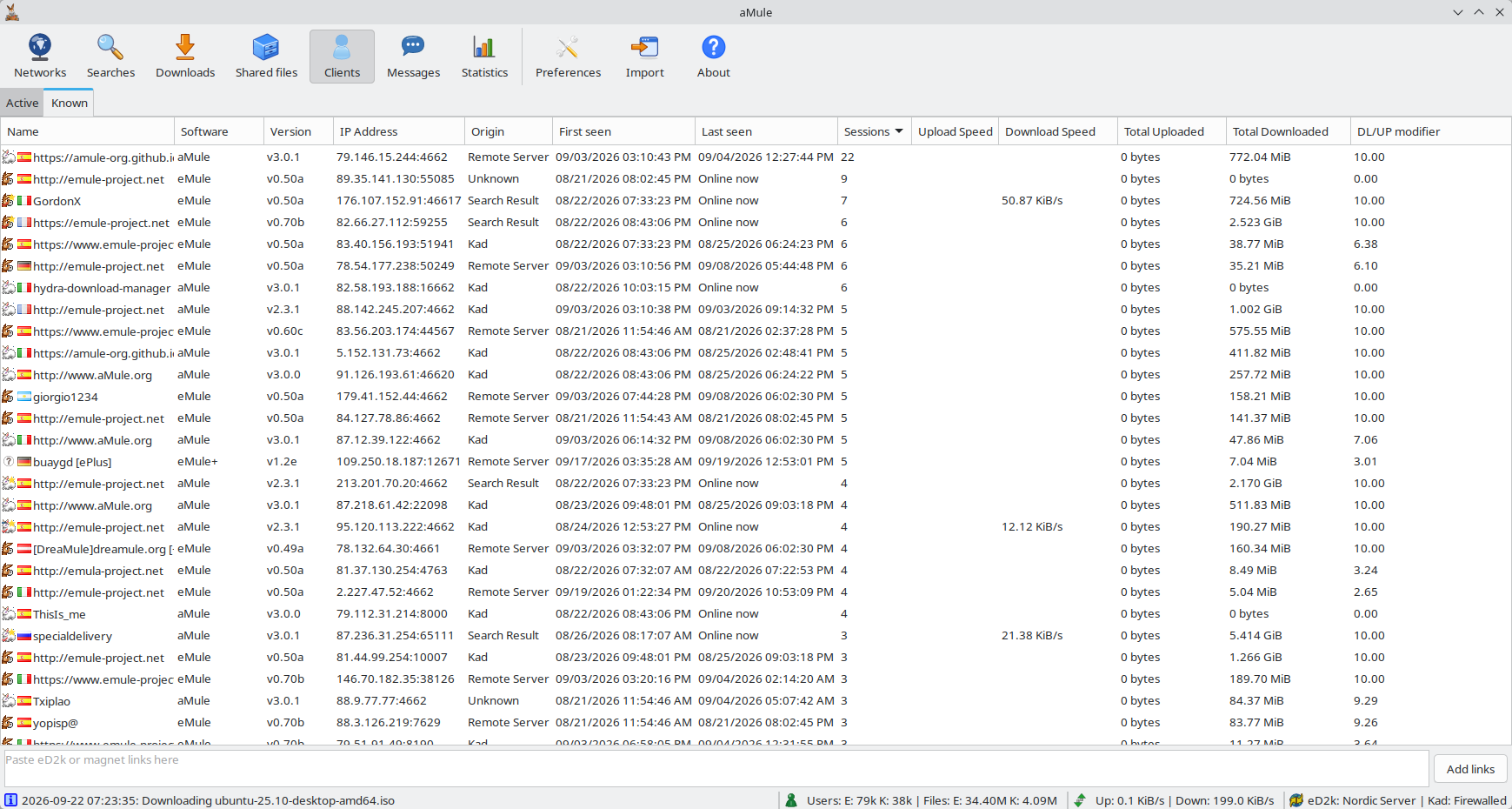Image resolution: width=1512 pixels, height=809 pixels.
Task: Click the 5.414 GiB total downloaded cell
Action: pos(1256,636)
